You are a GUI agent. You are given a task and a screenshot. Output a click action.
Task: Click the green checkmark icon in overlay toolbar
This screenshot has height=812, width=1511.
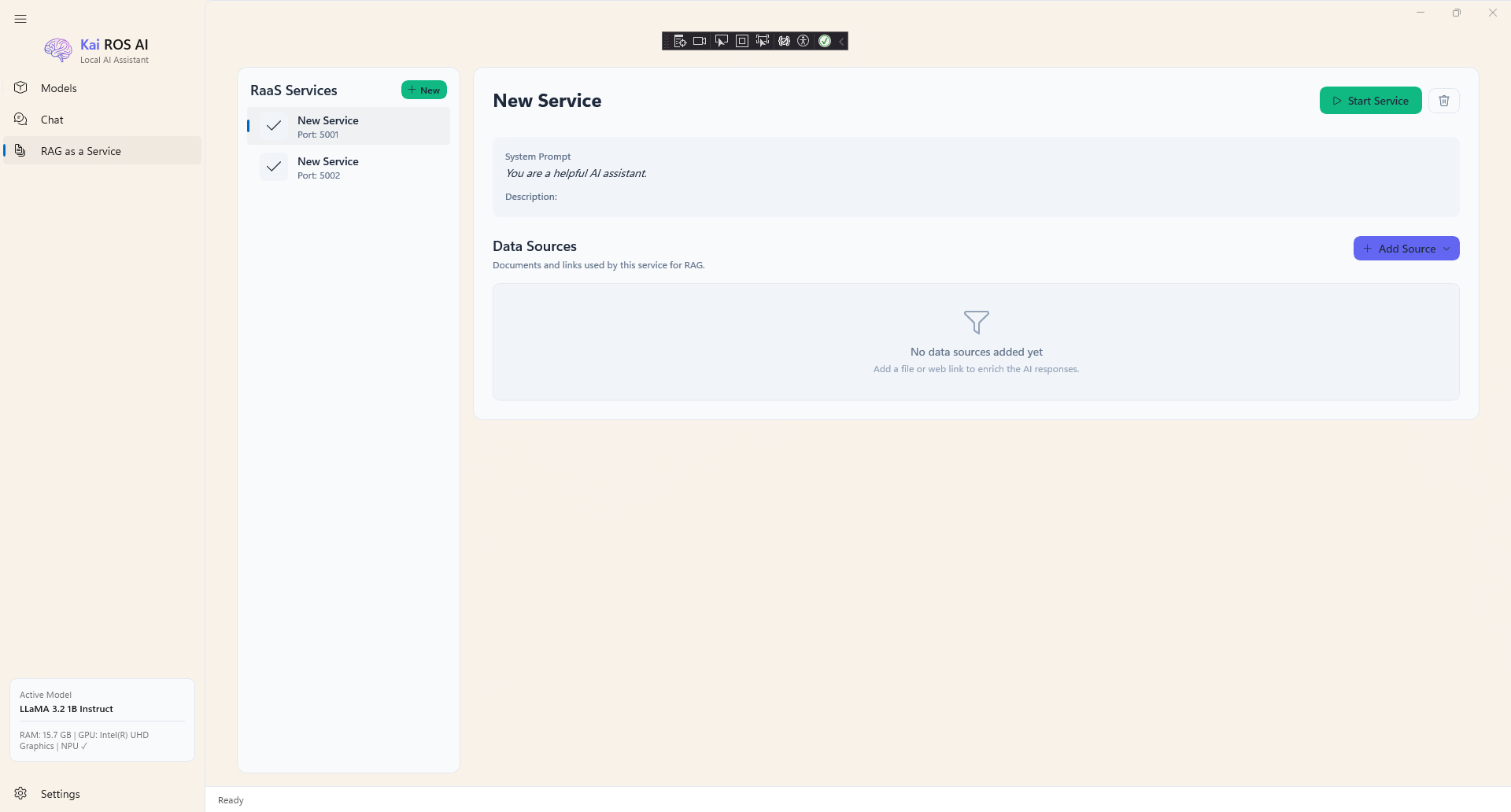824,41
